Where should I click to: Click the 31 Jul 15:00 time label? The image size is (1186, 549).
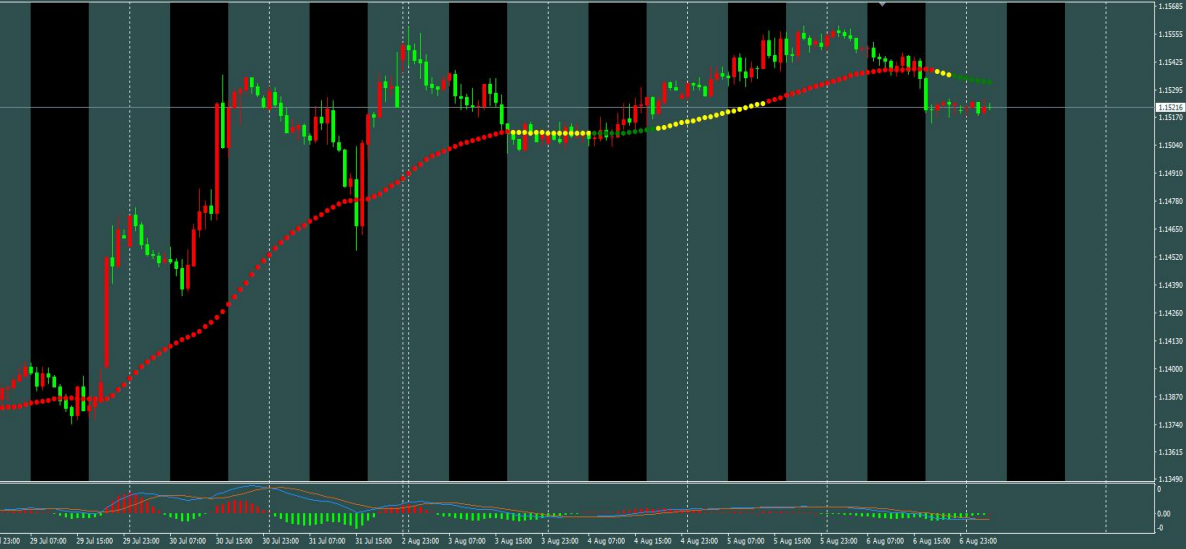pos(374,541)
